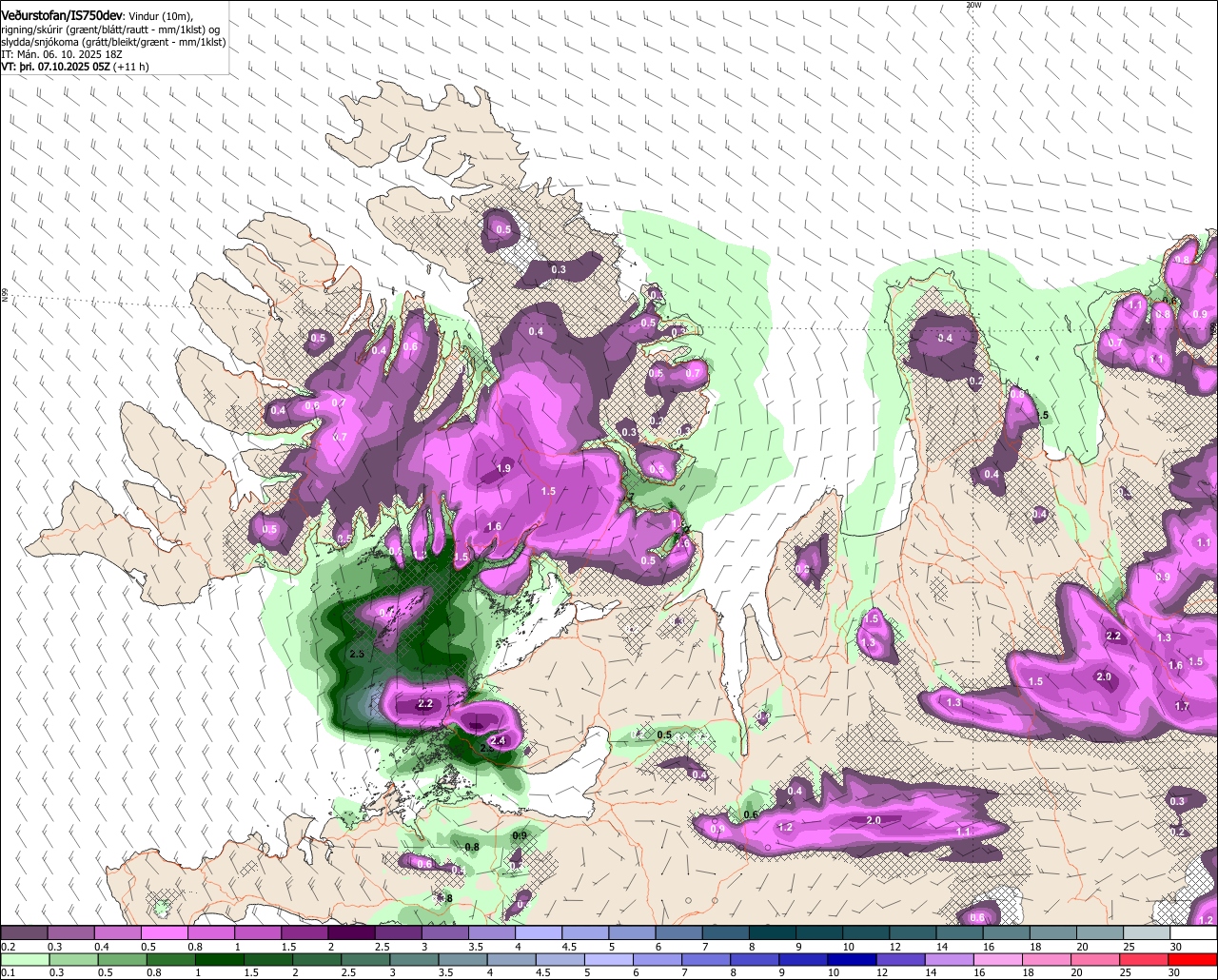
Task: Click the 1.2 value in the southern snow band
Action: click(786, 827)
